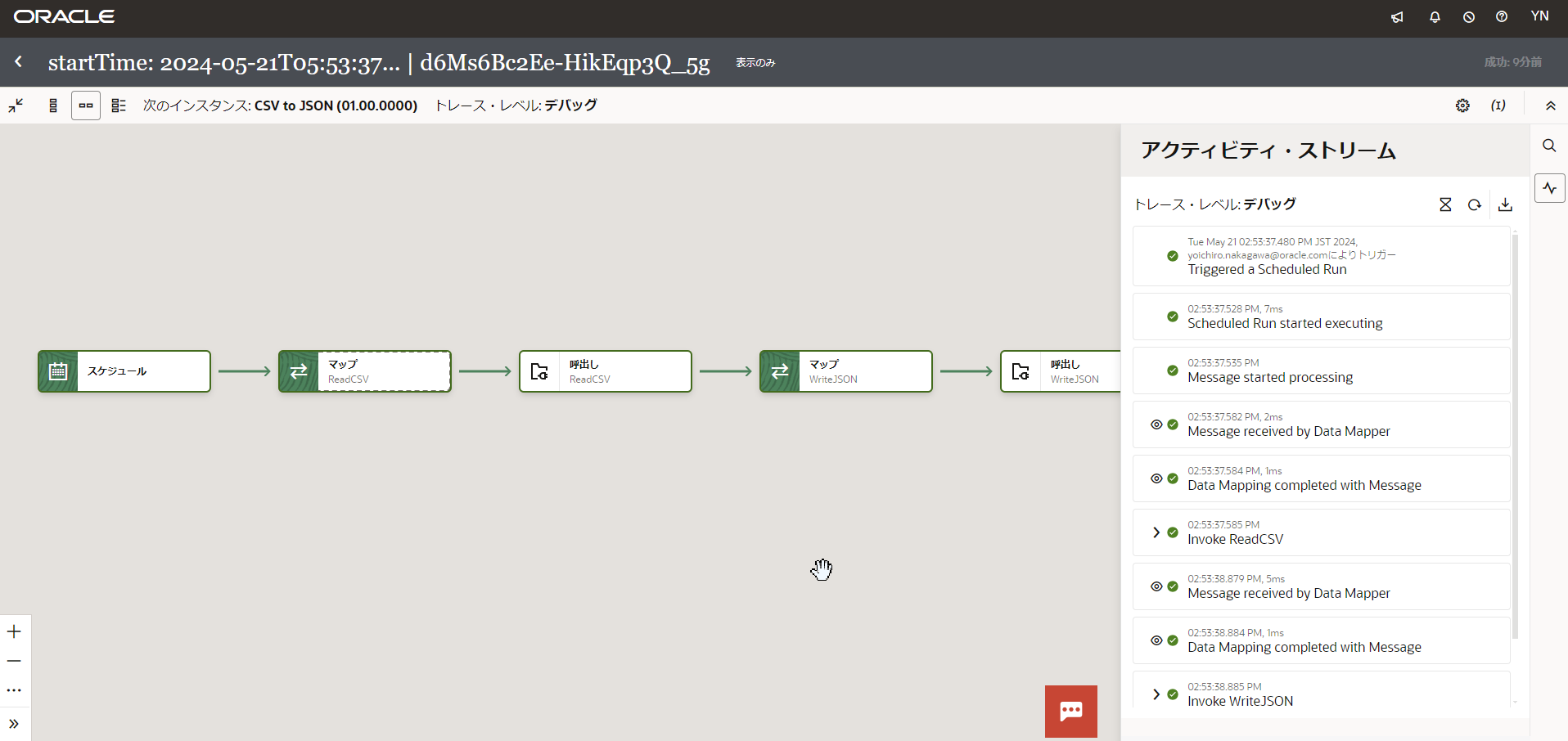The width and height of the screenshot is (1568, 741).
Task: Open the notifications bell
Action: [1435, 17]
